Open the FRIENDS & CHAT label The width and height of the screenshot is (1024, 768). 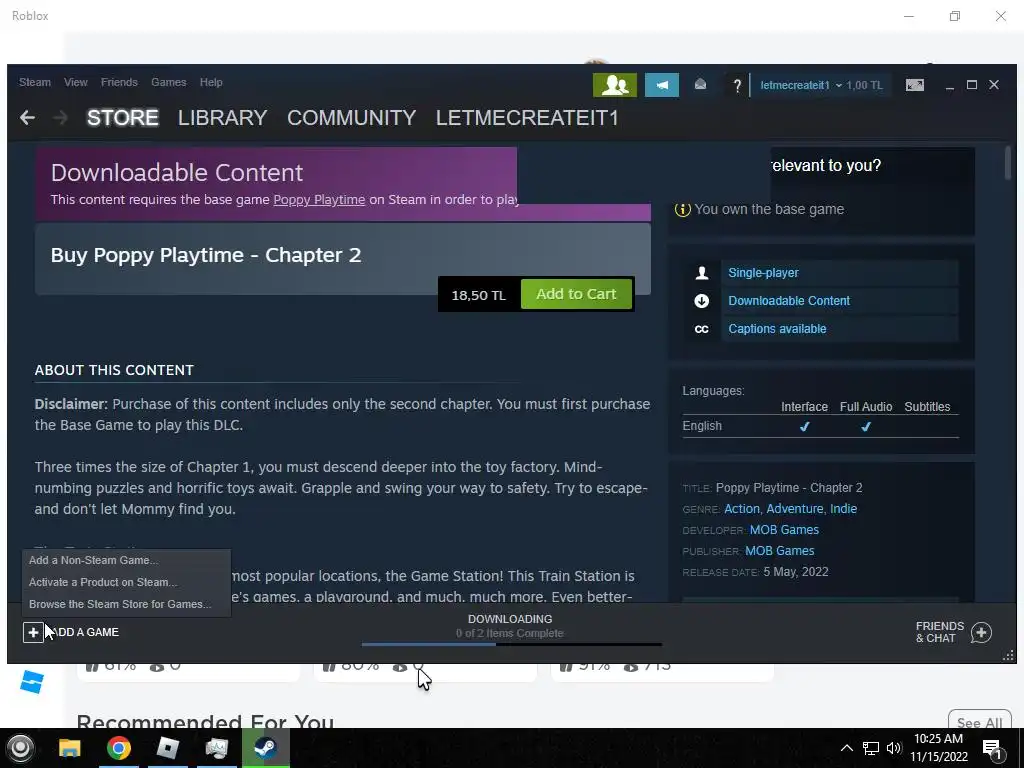click(x=940, y=632)
